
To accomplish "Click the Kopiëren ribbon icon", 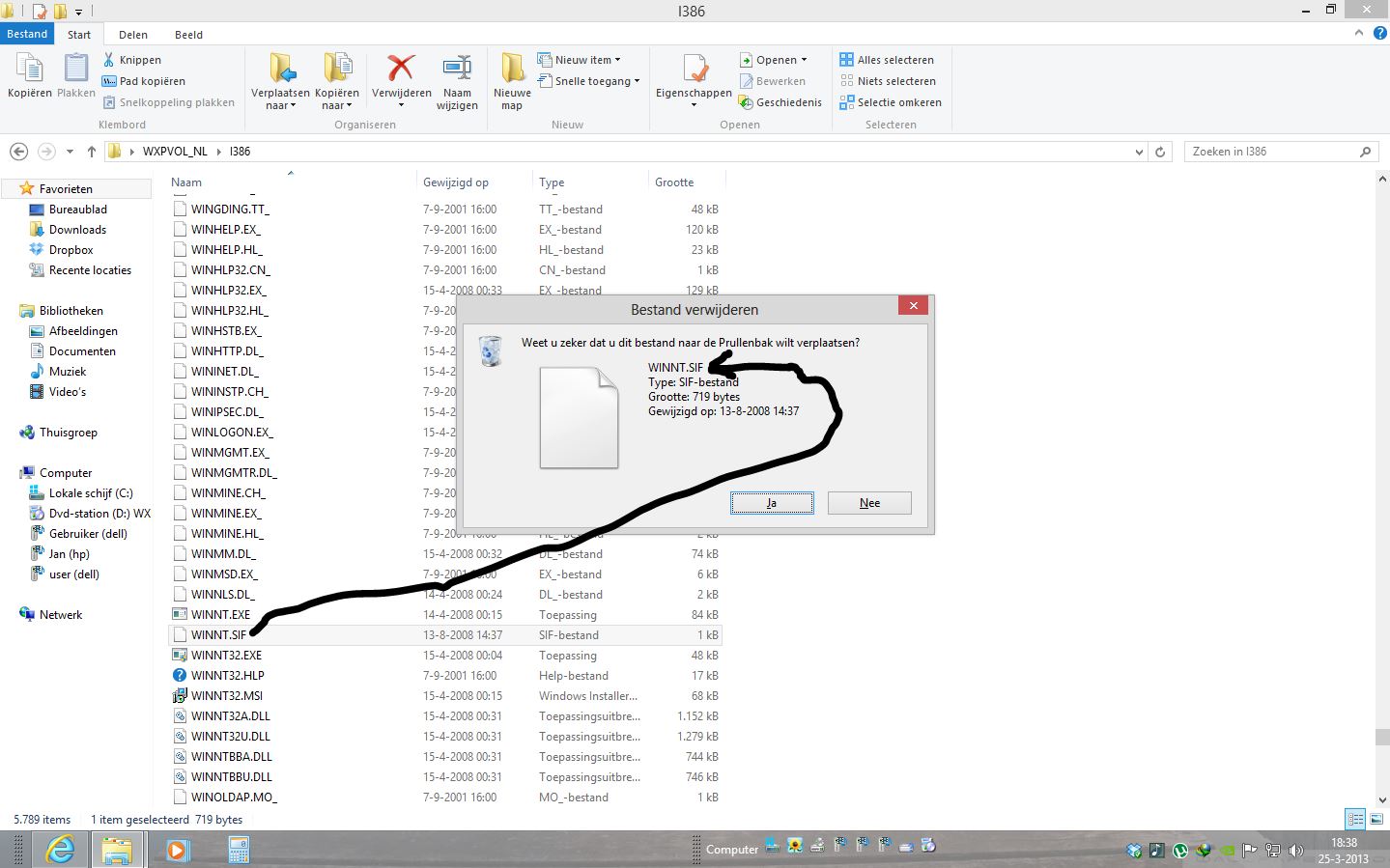I will coord(30,75).
